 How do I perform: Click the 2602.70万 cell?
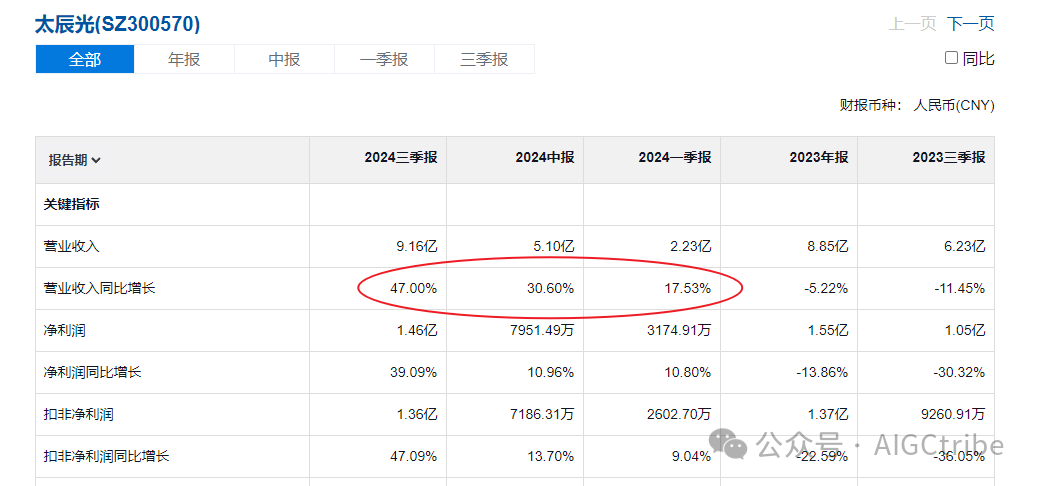(x=679, y=415)
